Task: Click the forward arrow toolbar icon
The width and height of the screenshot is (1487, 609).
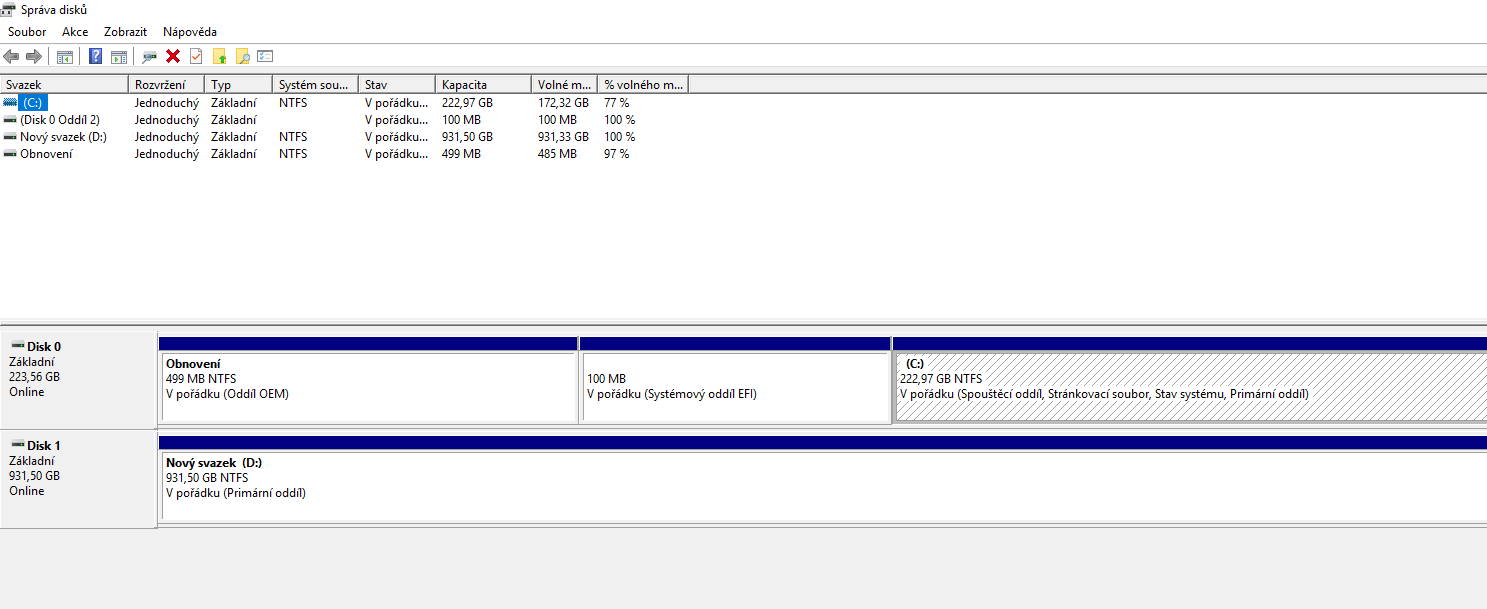Action: (34, 57)
